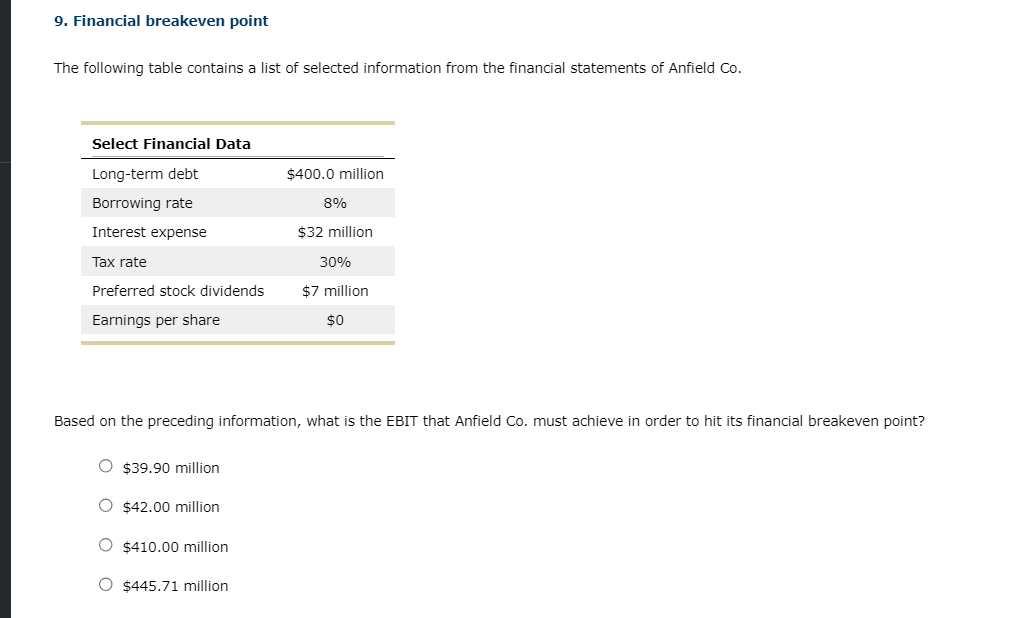1009x618 pixels.
Task: Click the $39.90 million answer label
Action: click(171, 468)
